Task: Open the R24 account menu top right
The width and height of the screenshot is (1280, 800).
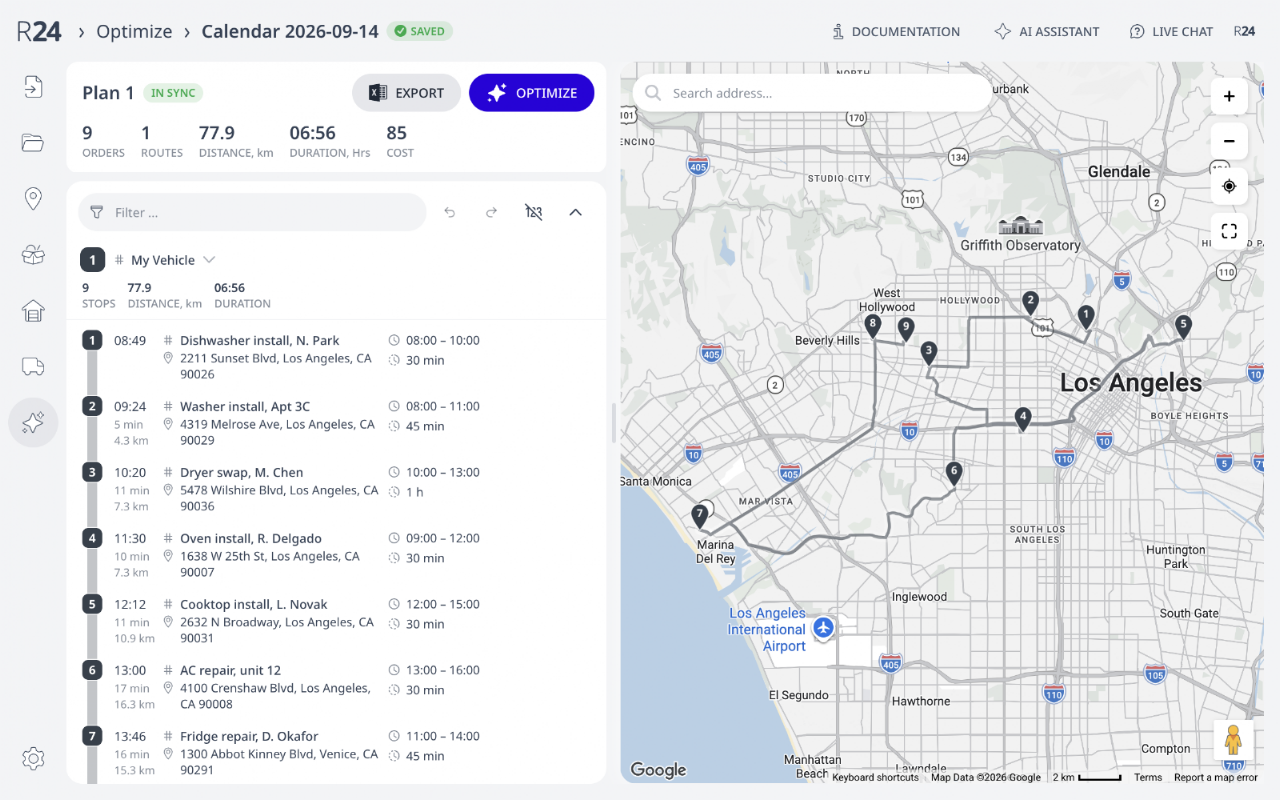Action: coord(1244,32)
